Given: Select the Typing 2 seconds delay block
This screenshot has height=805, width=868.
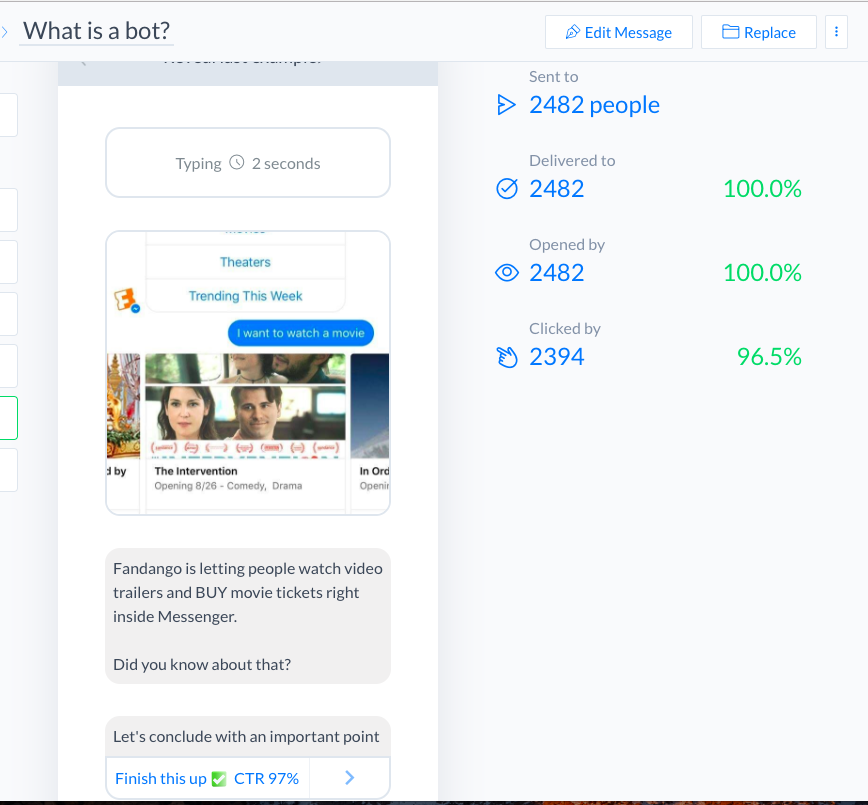Looking at the screenshot, I should click(248, 163).
